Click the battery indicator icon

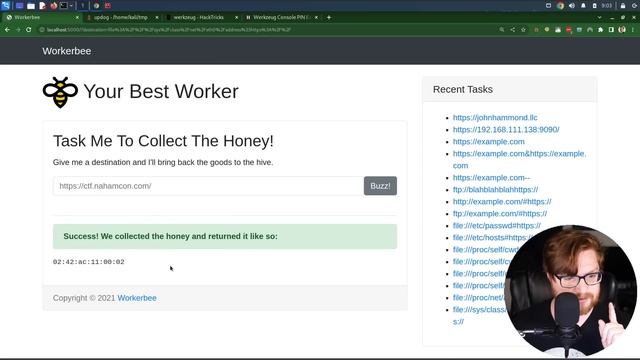pos(595,6)
